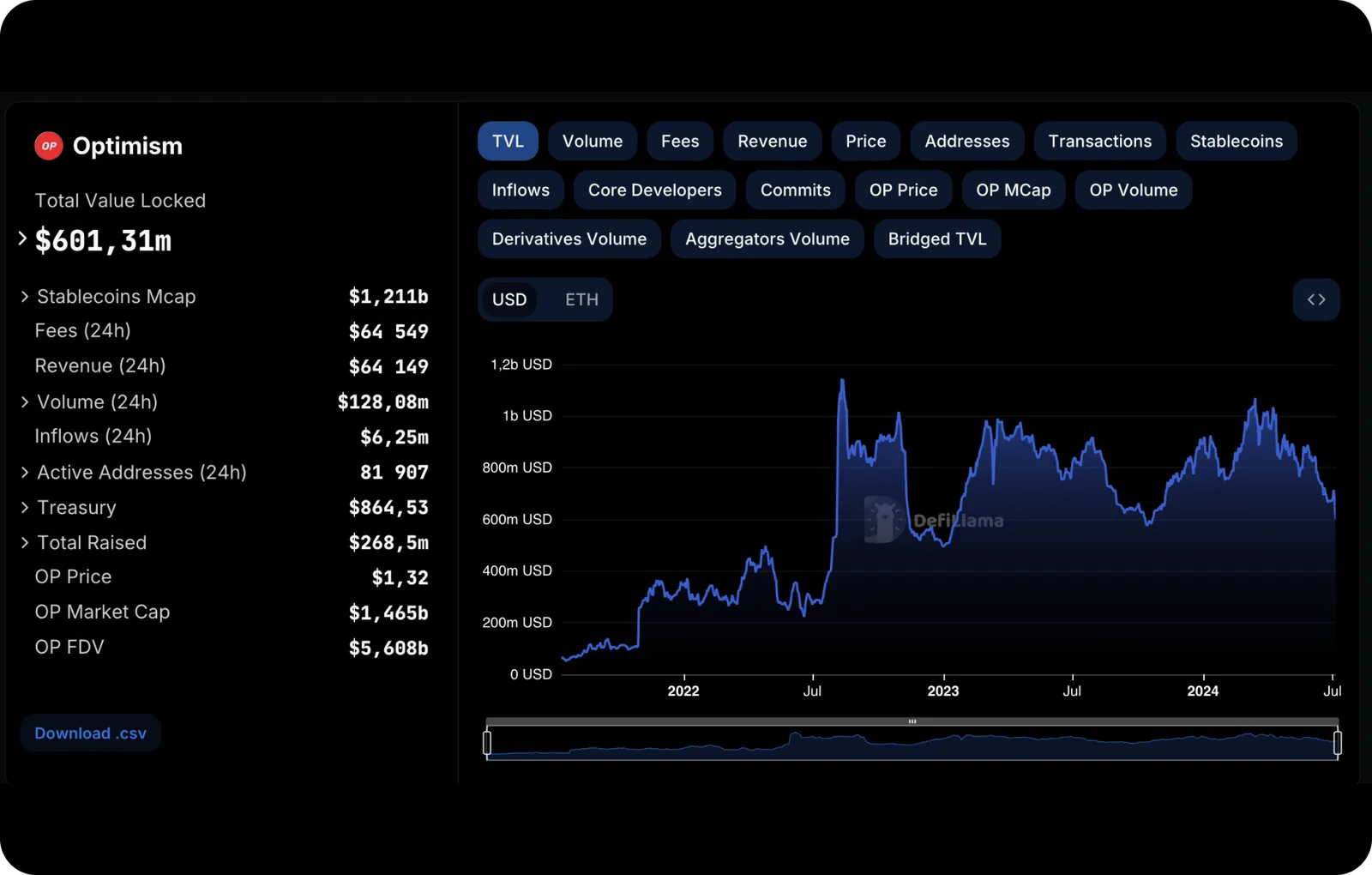The height and width of the screenshot is (875, 1372).
Task: Enable the Inflows chart metric
Action: coord(521,190)
